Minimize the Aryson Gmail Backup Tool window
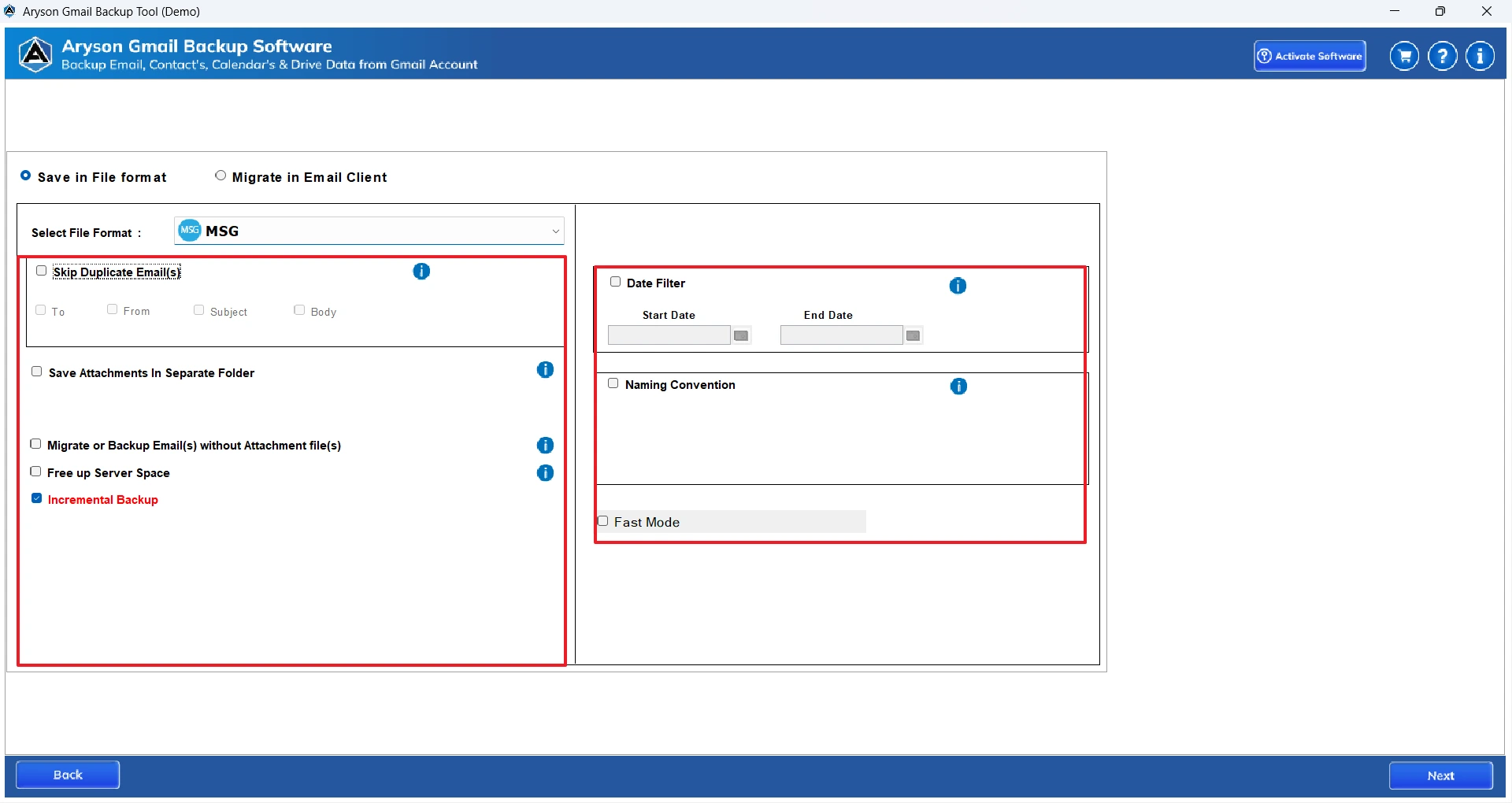This screenshot has width=1512, height=803. [1395, 11]
